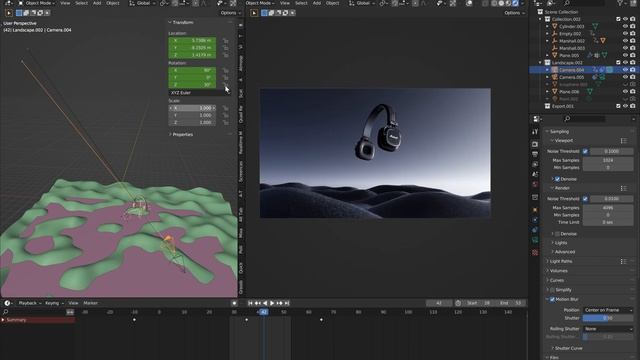Toggle the preview range clock icon

[x=458, y=303]
